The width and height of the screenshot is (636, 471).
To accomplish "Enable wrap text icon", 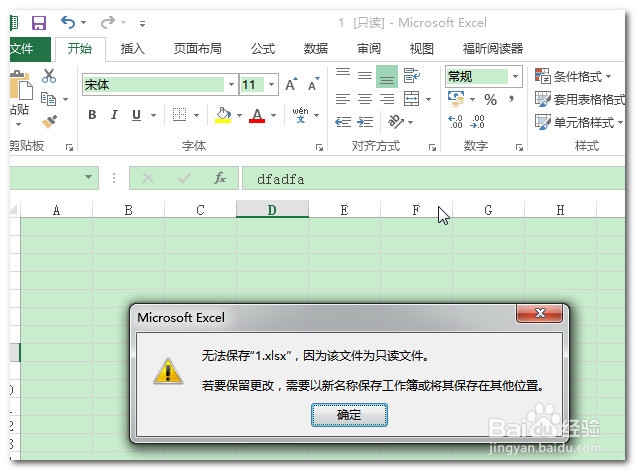I will click(x=411, y=75).
